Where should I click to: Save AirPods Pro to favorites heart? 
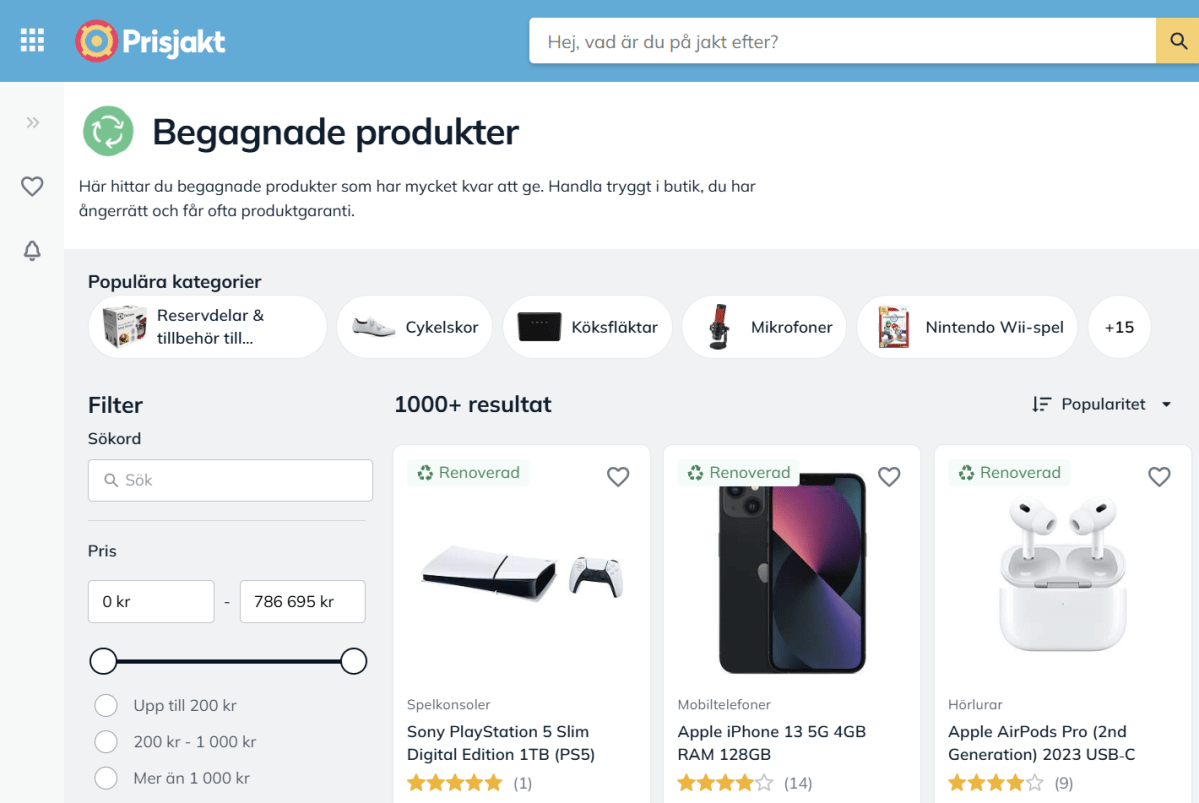pos(1159,477)
